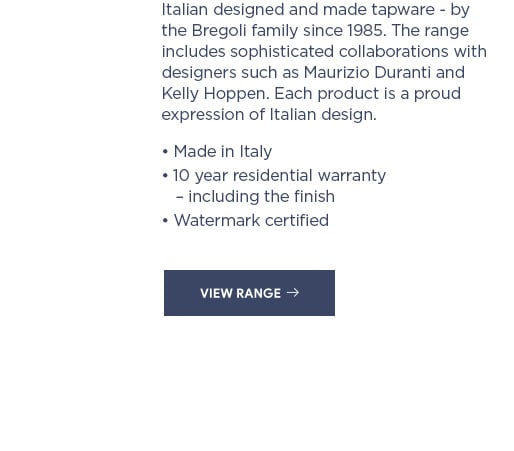Image resolution: width=514 pixels, height=451 pixels.
Task: Click the 'Watermark certified' bullet text
Action: (251, 220)
